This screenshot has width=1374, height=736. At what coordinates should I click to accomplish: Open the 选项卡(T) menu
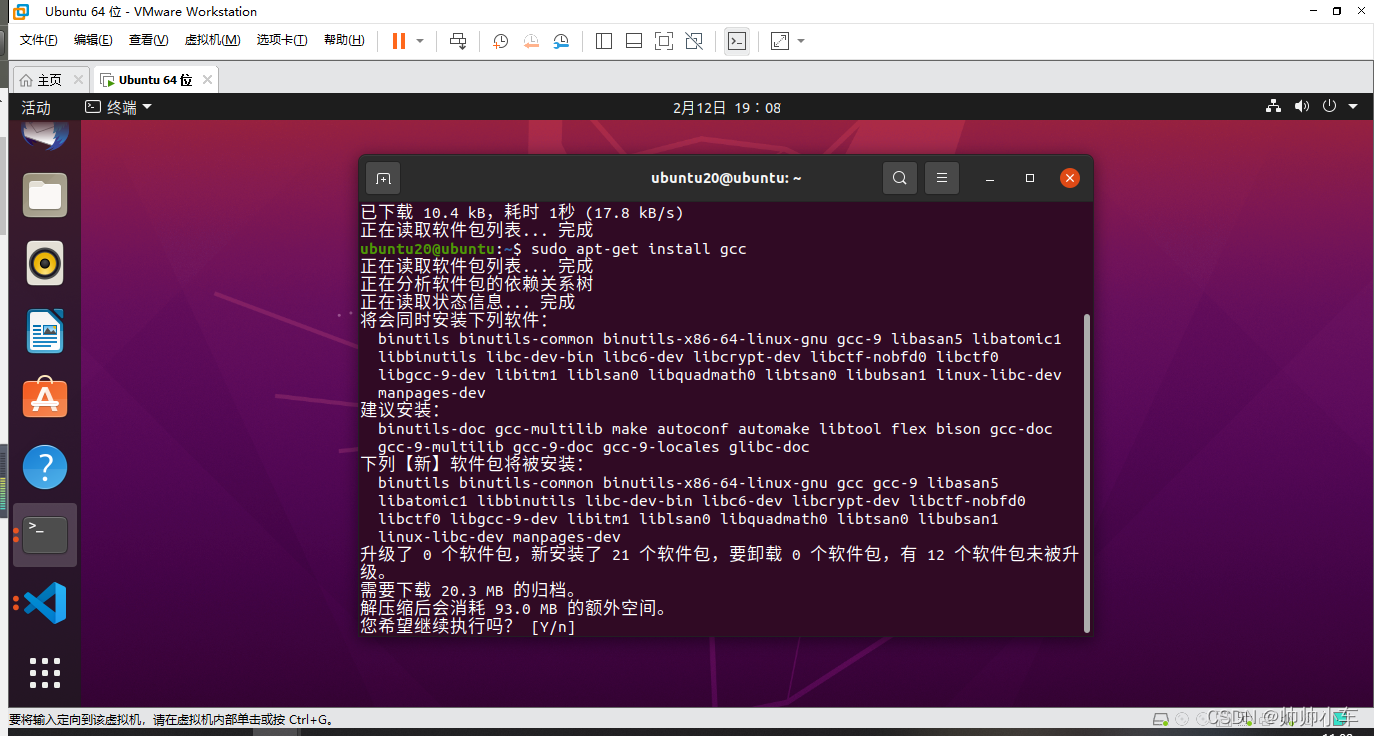click(282, 40)
